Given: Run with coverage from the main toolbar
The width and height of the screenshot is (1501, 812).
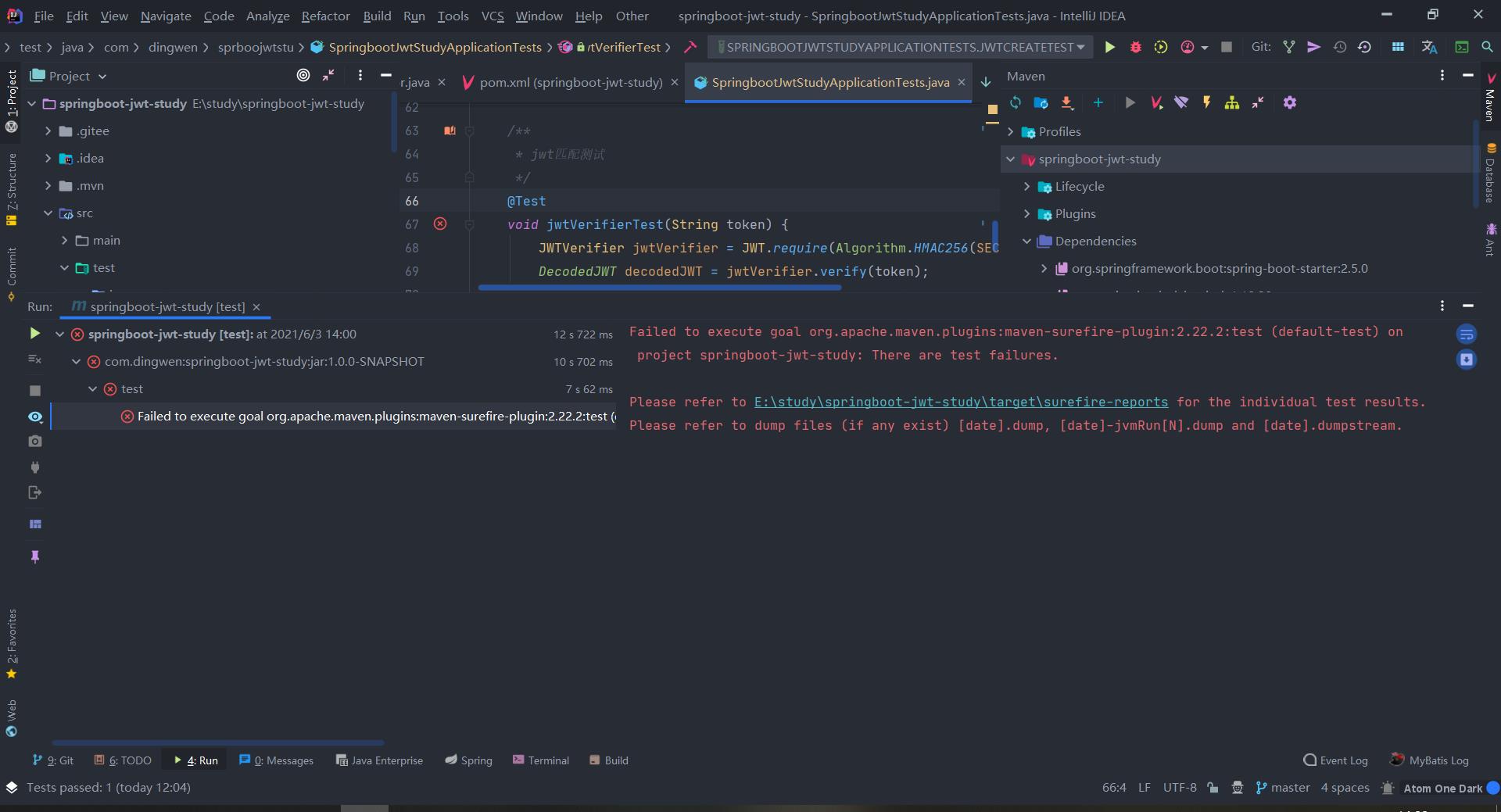Looking at the screenshot, I should [x=1161, y=47].
